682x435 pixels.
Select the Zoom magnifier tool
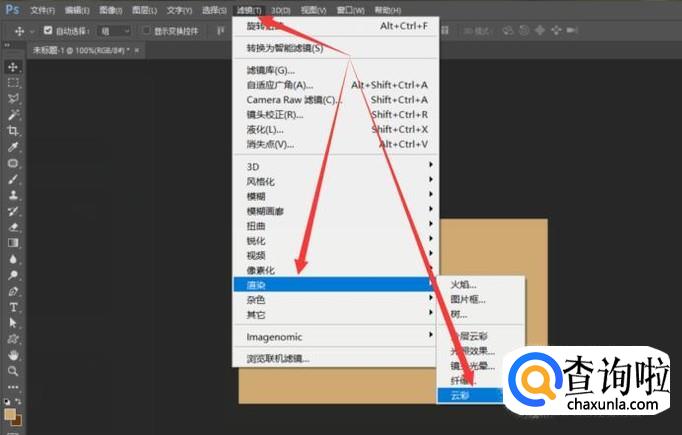(13, 371)
